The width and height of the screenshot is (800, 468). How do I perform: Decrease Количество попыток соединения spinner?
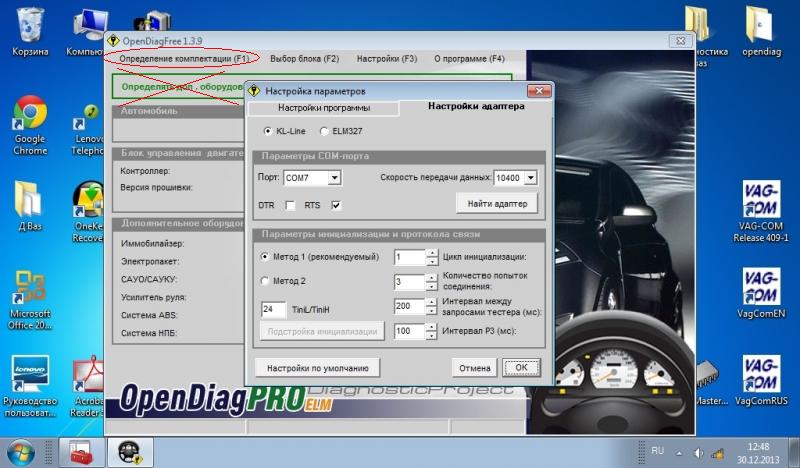tap(432, 286)
